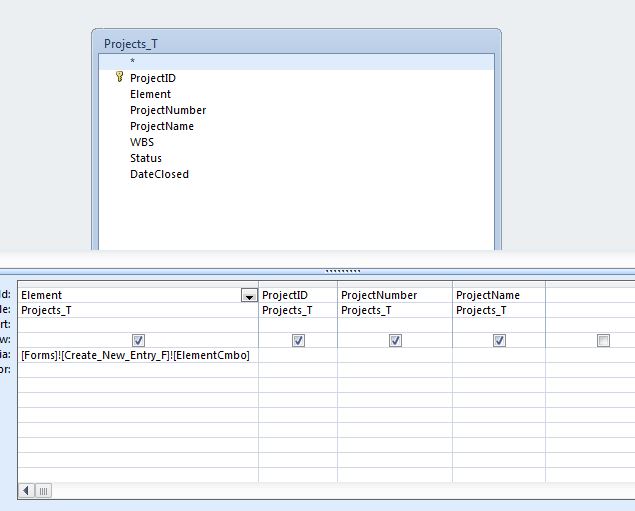Click the Or cell under Element column
This screenshot has height=511, width=635.
(x=138, y=370)
